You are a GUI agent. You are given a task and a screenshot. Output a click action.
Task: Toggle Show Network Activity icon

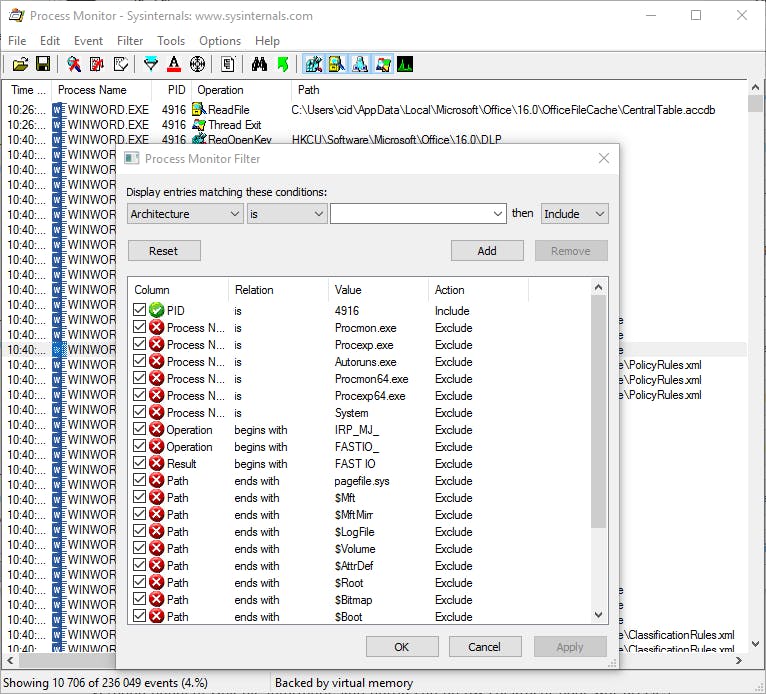360,64
